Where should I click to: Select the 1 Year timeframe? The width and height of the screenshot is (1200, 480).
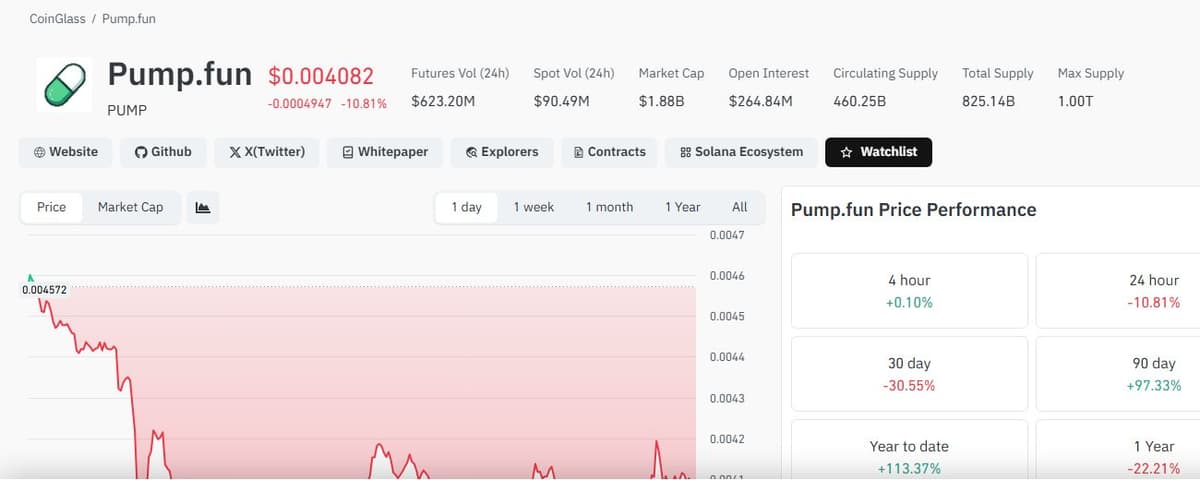683,207
